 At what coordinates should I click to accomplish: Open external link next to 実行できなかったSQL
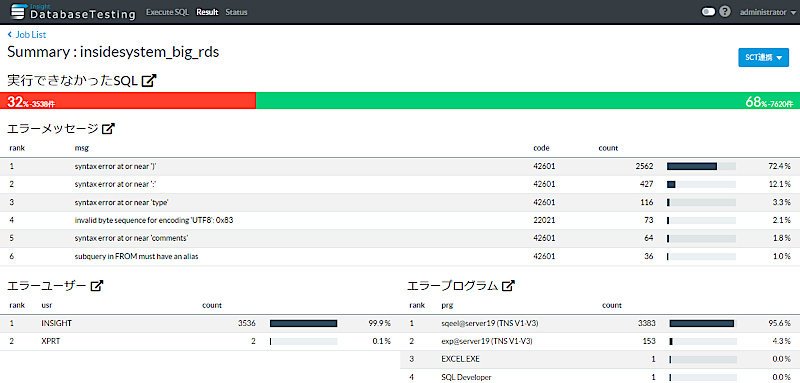(149, 80)
